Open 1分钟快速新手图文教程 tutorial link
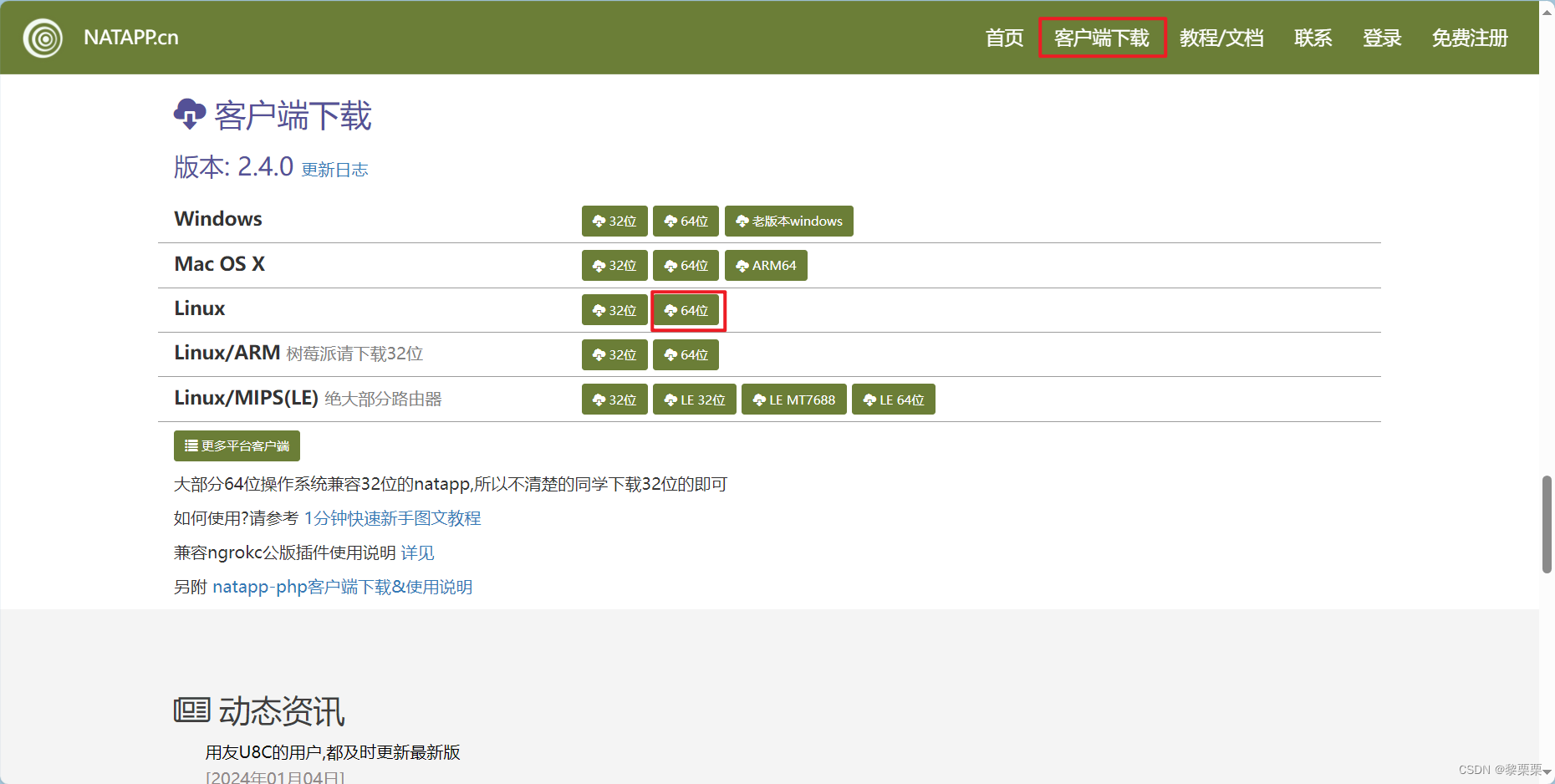1555x784 pixels. [392, 518]
